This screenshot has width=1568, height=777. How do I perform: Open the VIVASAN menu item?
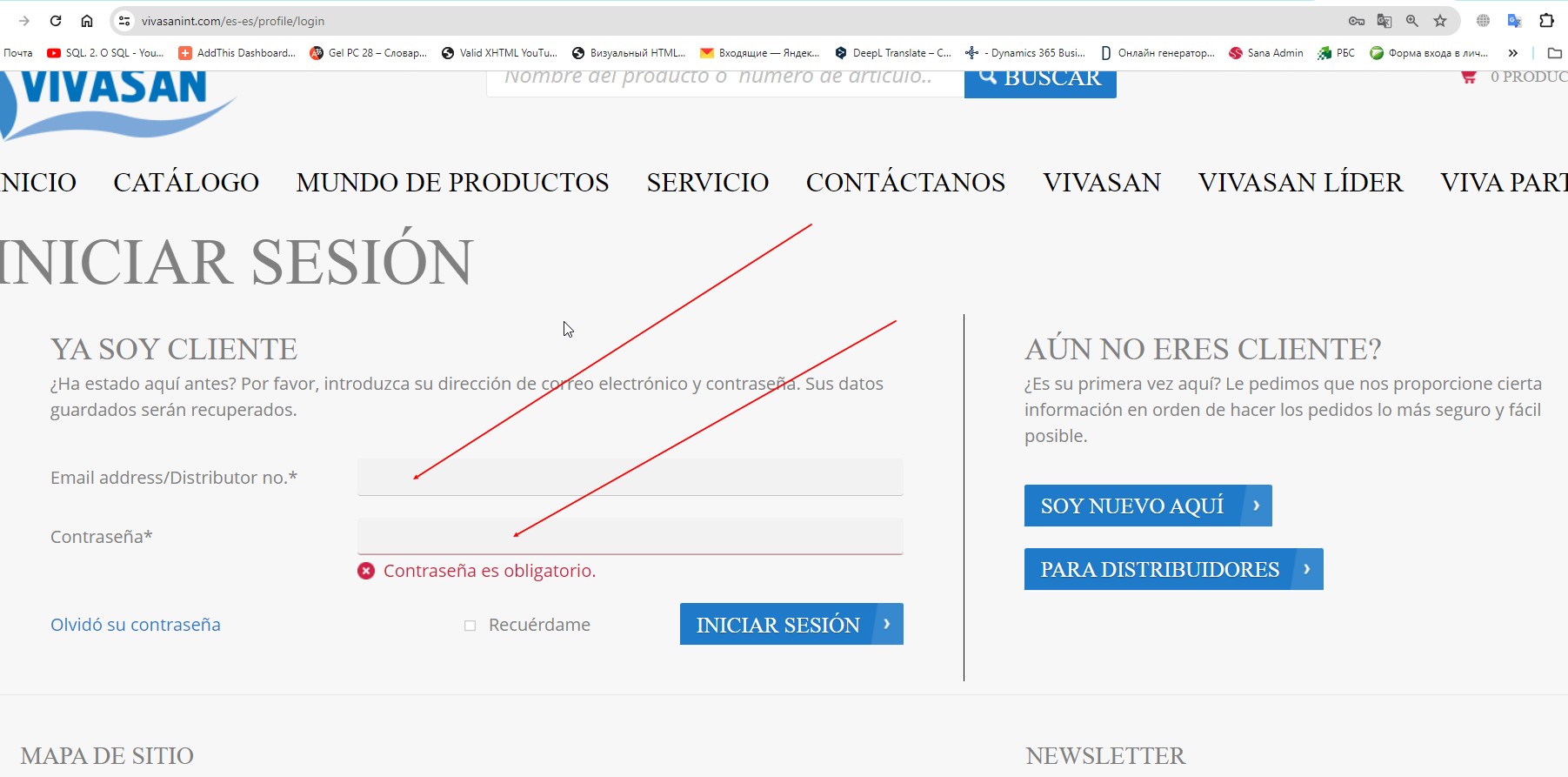pos(1102,182)
